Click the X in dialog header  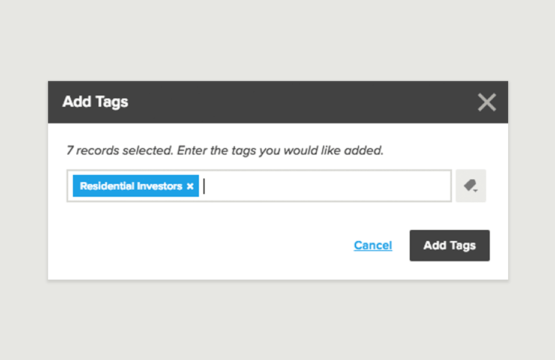tap(487, 102)
